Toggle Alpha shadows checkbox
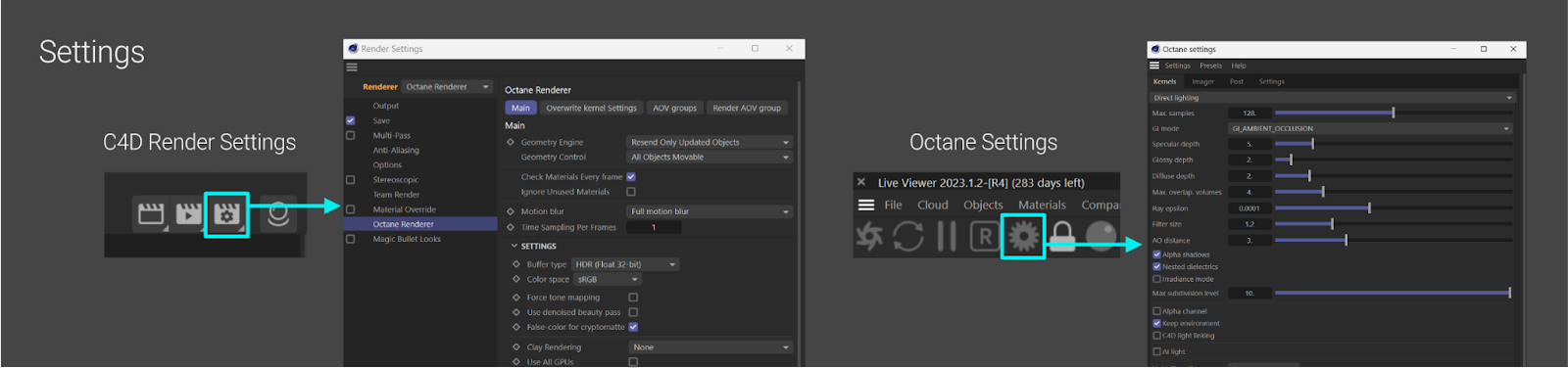1568x368 pixels. point(1156,254)
